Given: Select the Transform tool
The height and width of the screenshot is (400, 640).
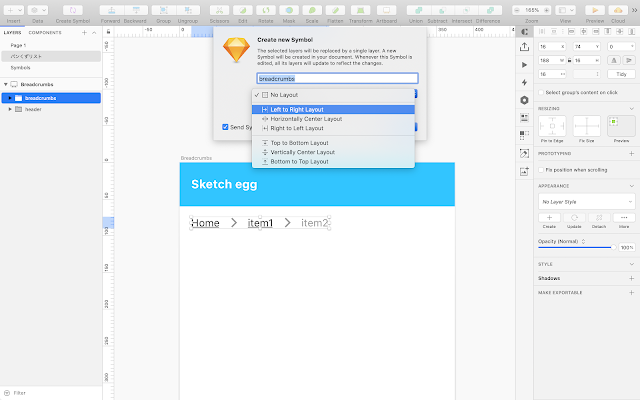Looking at the screenshot, I should [361, 10].
